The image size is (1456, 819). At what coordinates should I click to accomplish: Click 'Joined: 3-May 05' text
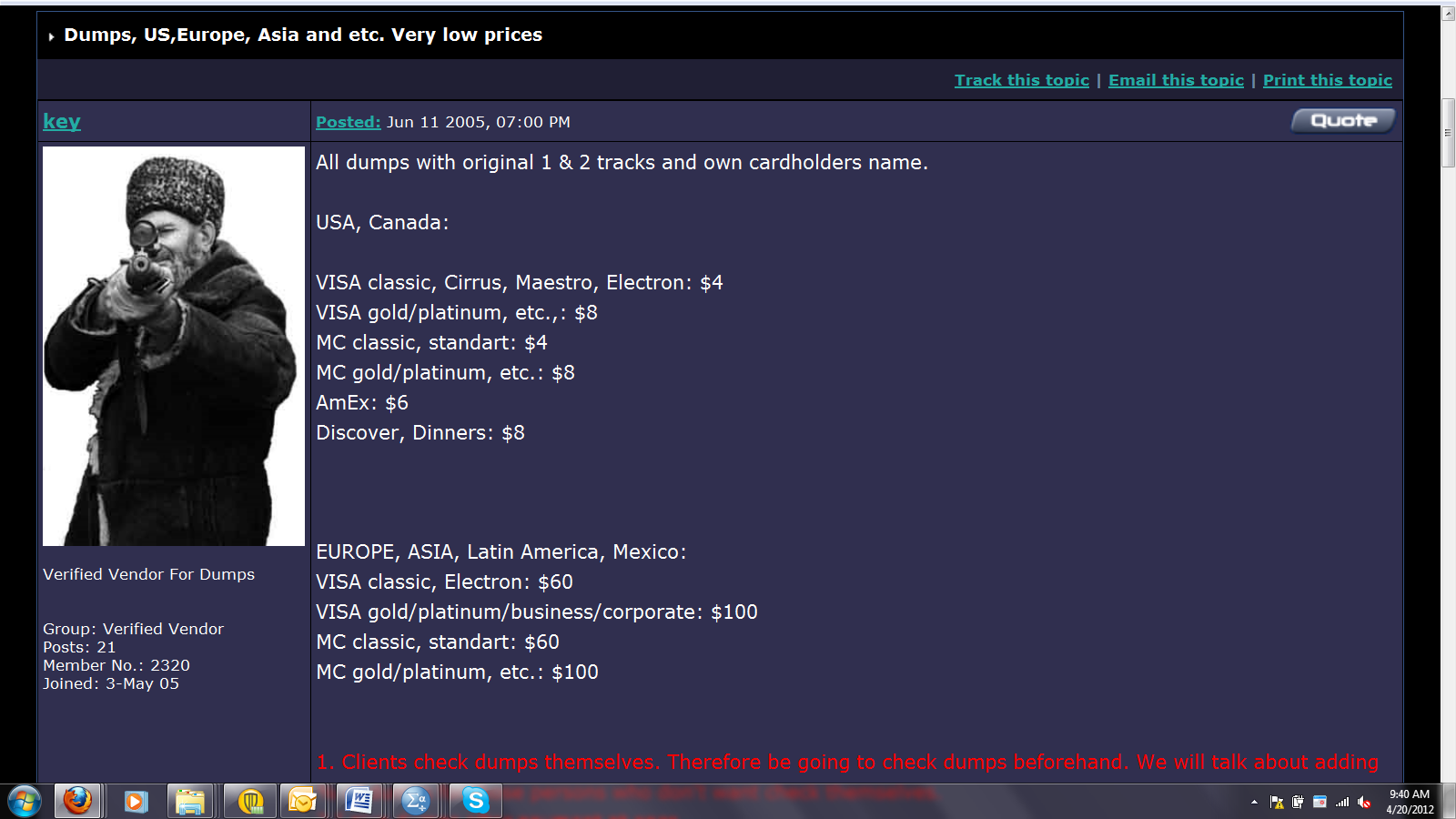tap(111, 683)
